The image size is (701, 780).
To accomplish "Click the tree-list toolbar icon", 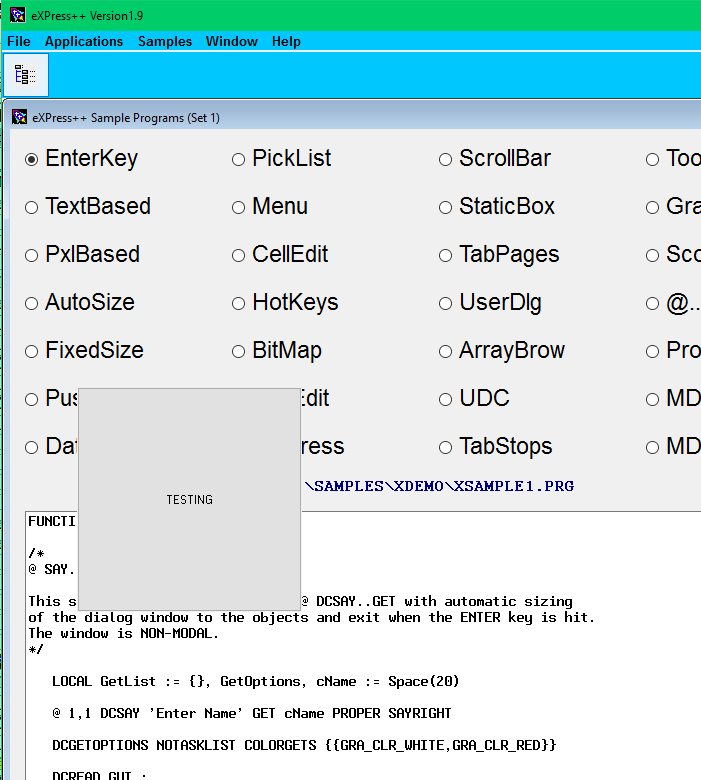I will pyautogui.click(x=25, y=75).
